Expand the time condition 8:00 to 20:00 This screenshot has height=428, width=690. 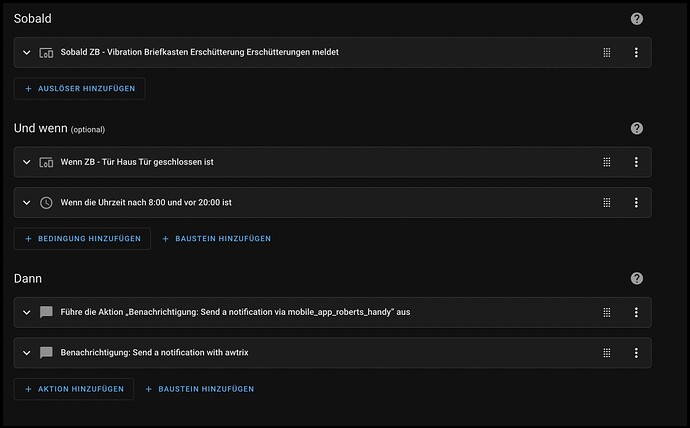27,202
